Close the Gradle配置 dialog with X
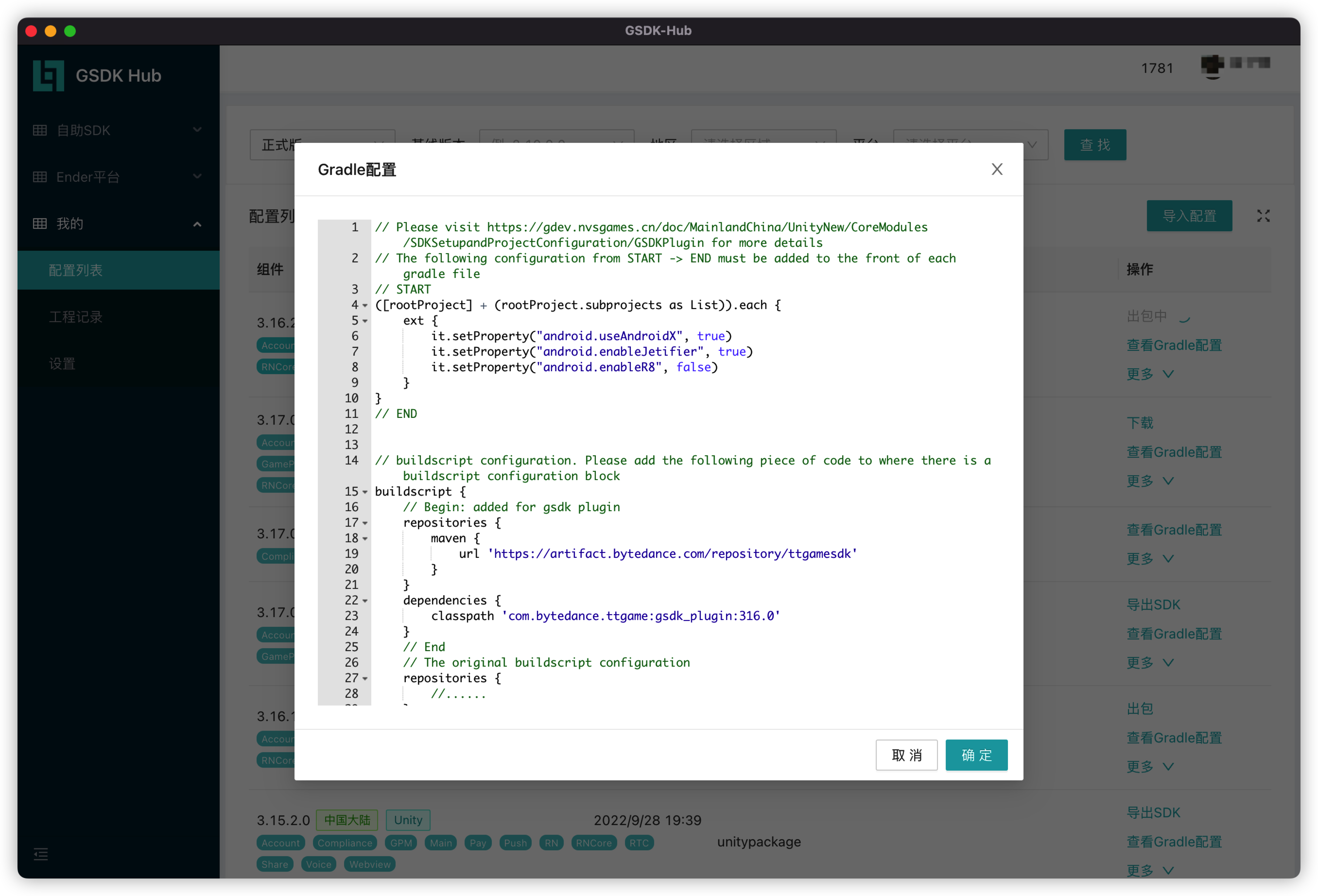This screenshot has height=896, width=1318. (997, 169)
